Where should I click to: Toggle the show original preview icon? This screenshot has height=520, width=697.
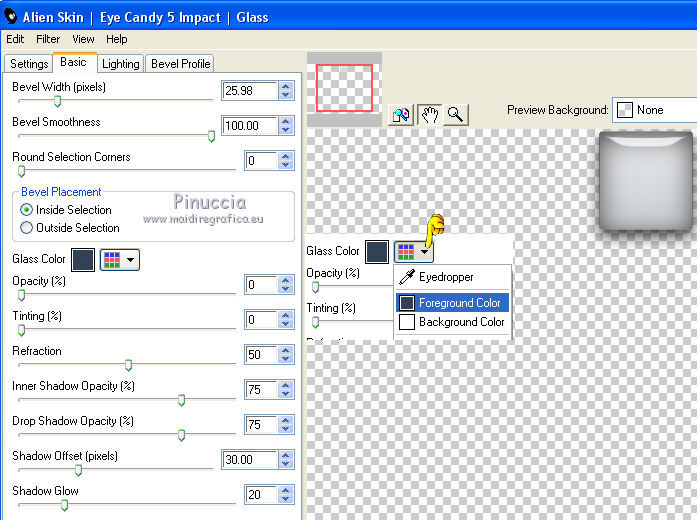(401, 115)
